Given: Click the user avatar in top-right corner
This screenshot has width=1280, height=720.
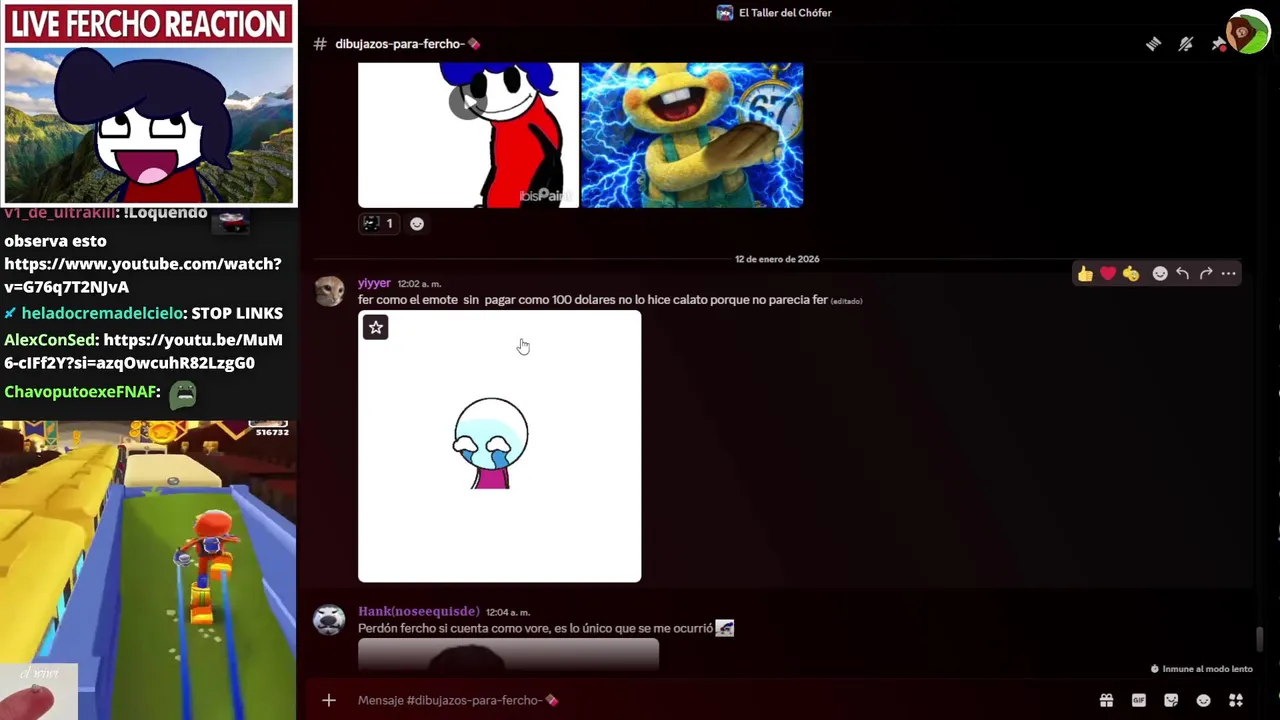Looking at the screenshot, I should pos(1247,32).
